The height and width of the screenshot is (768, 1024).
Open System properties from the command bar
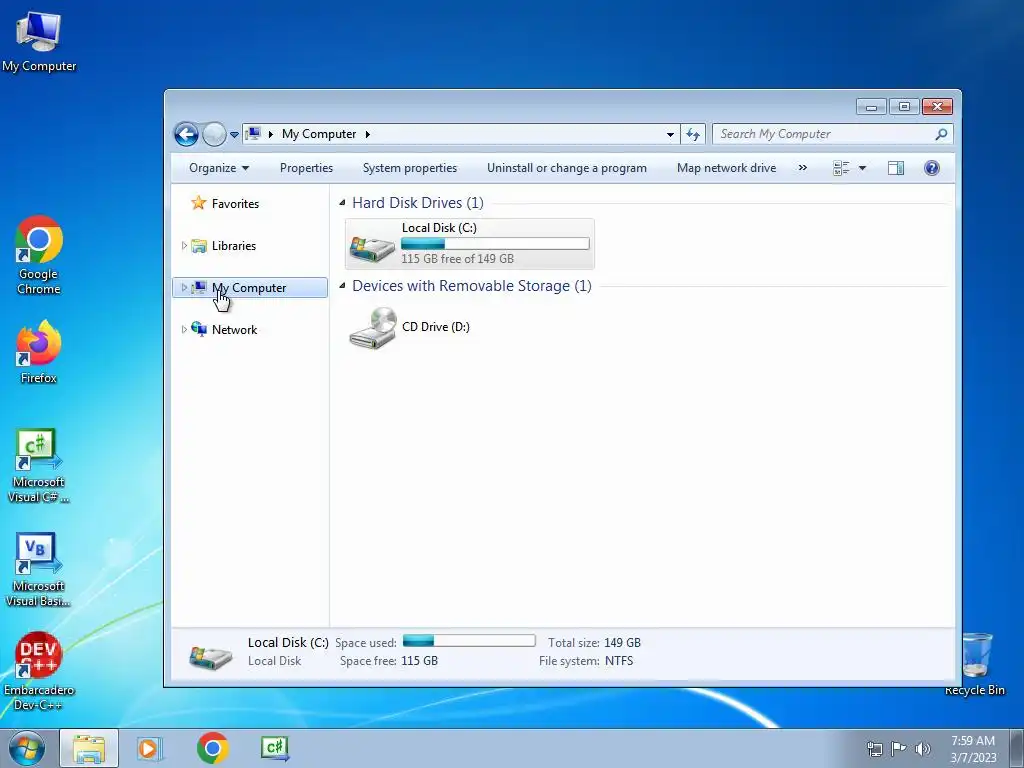click(409, 168)
